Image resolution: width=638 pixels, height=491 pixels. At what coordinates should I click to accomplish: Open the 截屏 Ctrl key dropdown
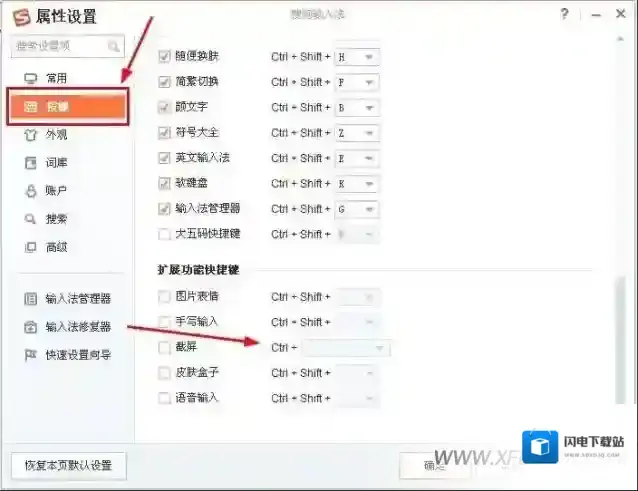pos(346,348)
